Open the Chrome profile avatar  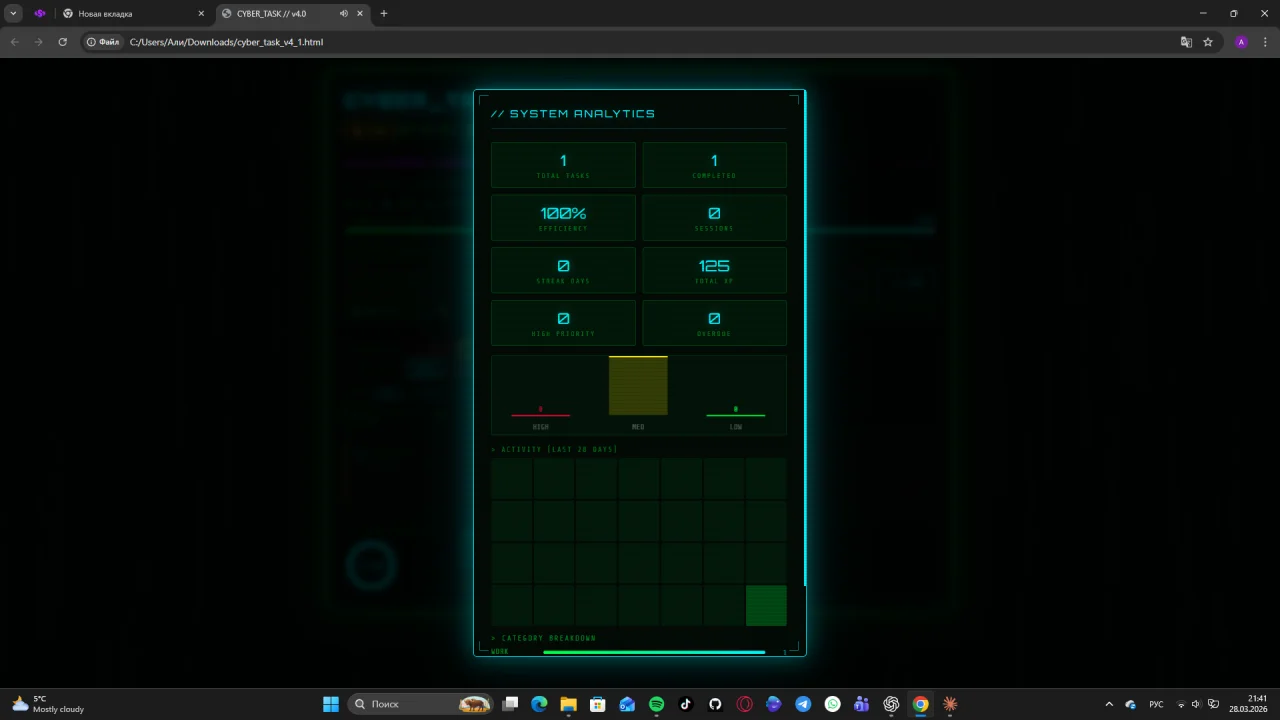(1241, 42)
